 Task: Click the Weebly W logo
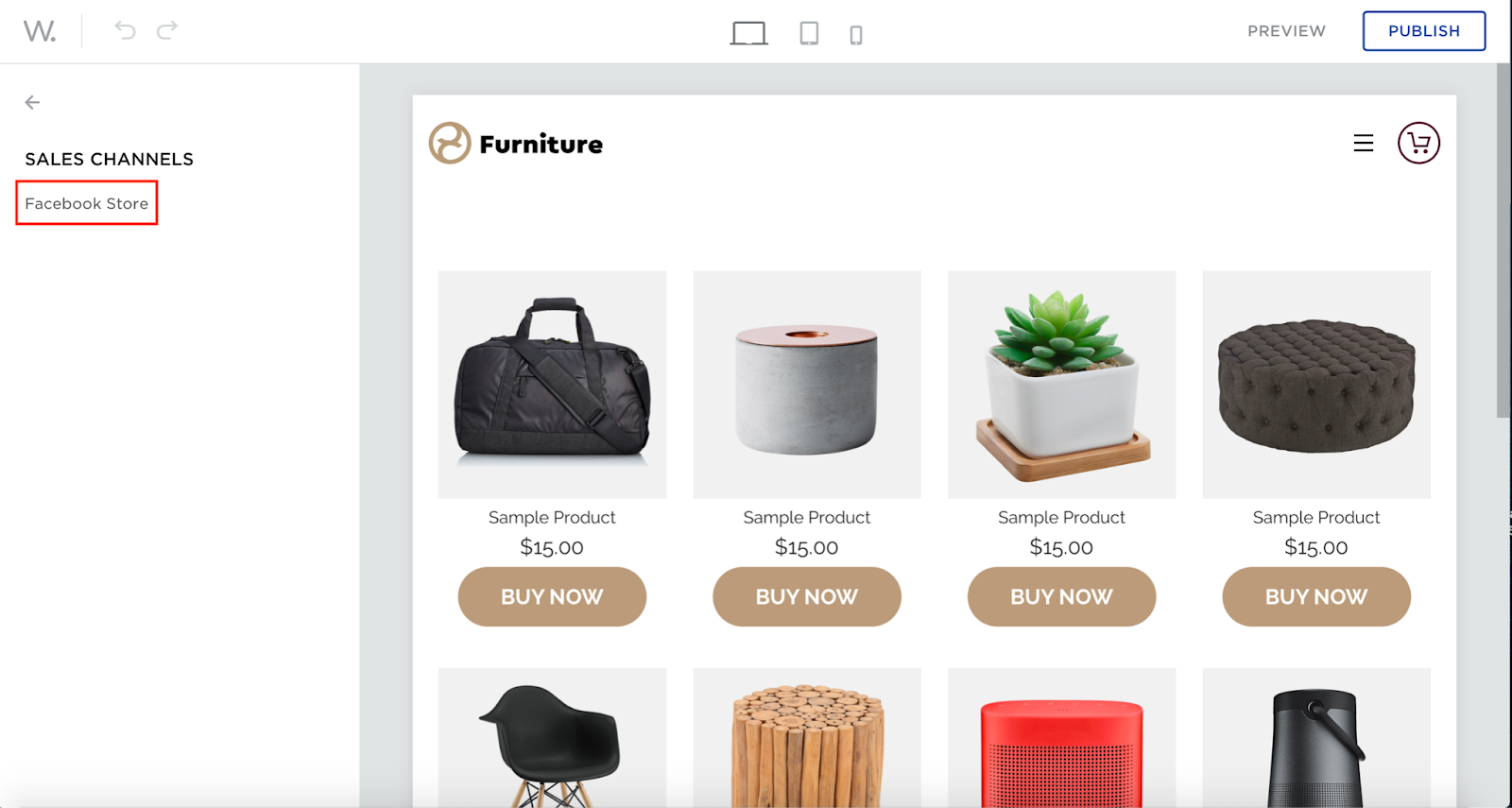[40, 31]
